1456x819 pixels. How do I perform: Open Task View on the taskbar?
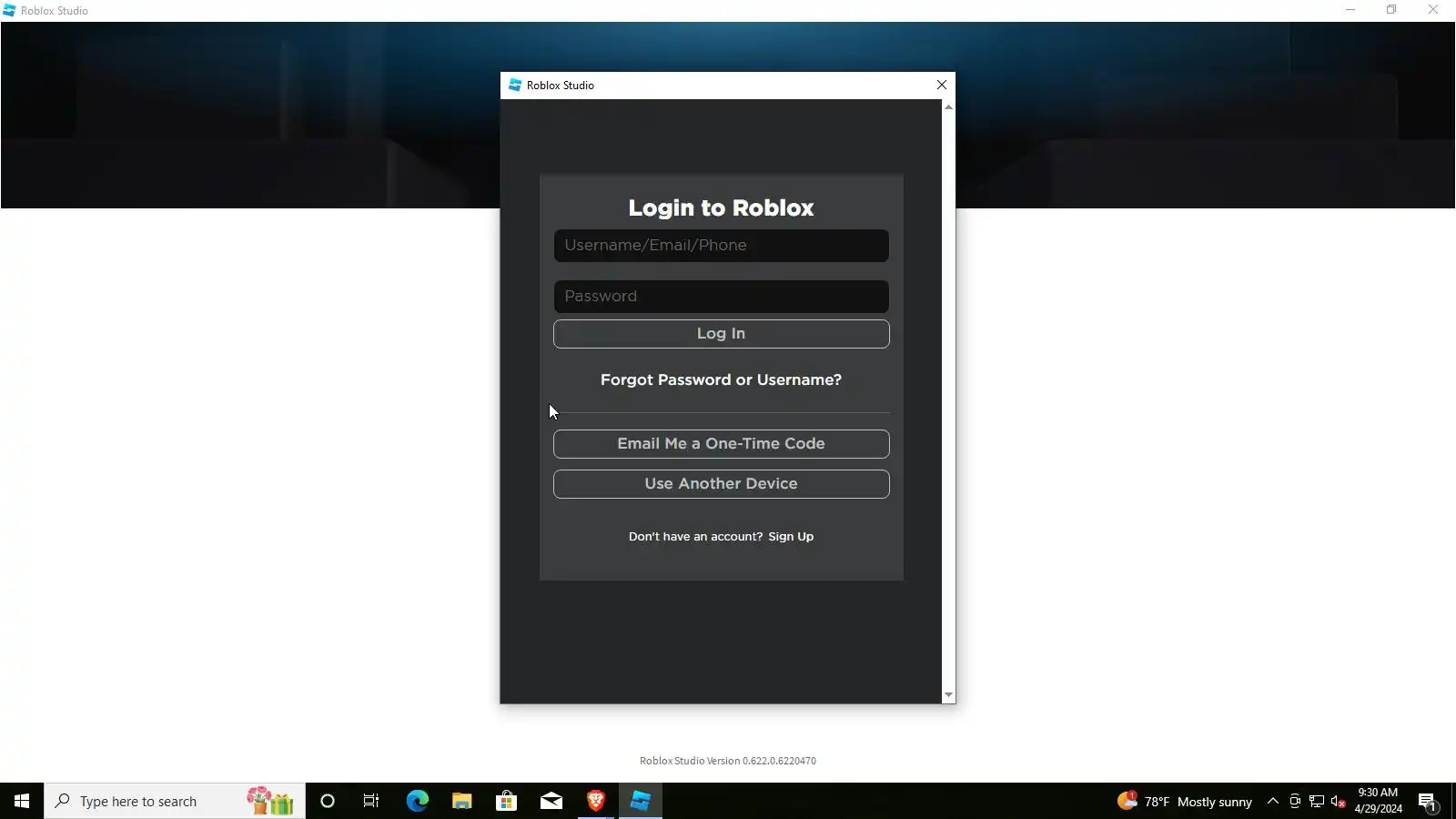coord(371,801)
